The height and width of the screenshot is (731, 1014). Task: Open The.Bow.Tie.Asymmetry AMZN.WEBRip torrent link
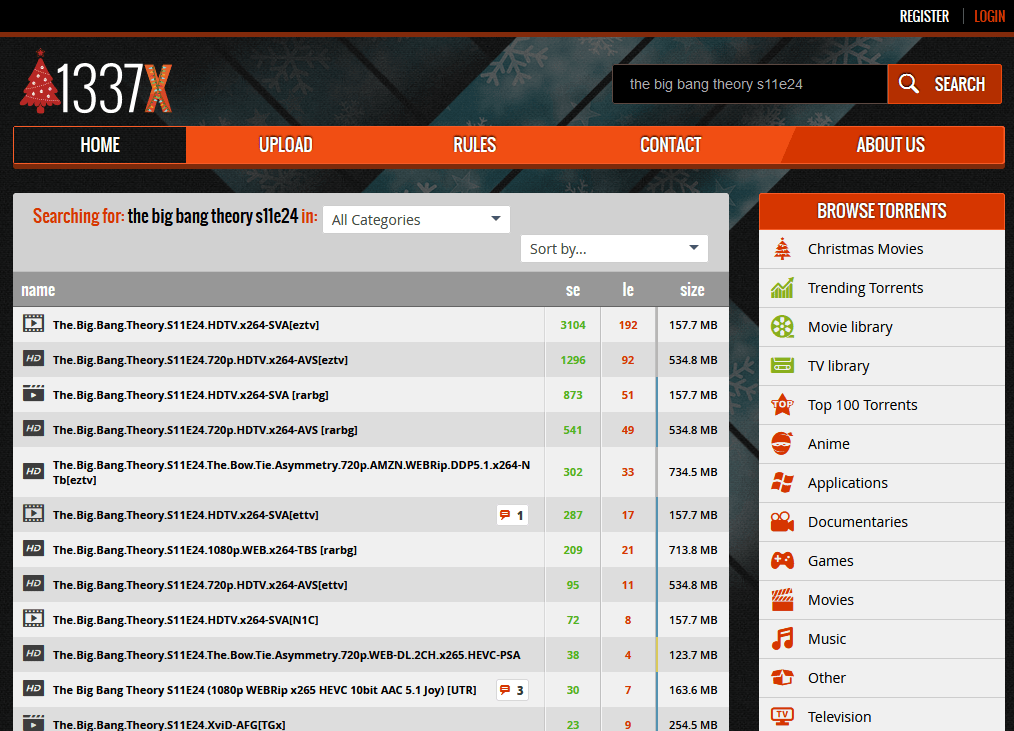[292, 472]
